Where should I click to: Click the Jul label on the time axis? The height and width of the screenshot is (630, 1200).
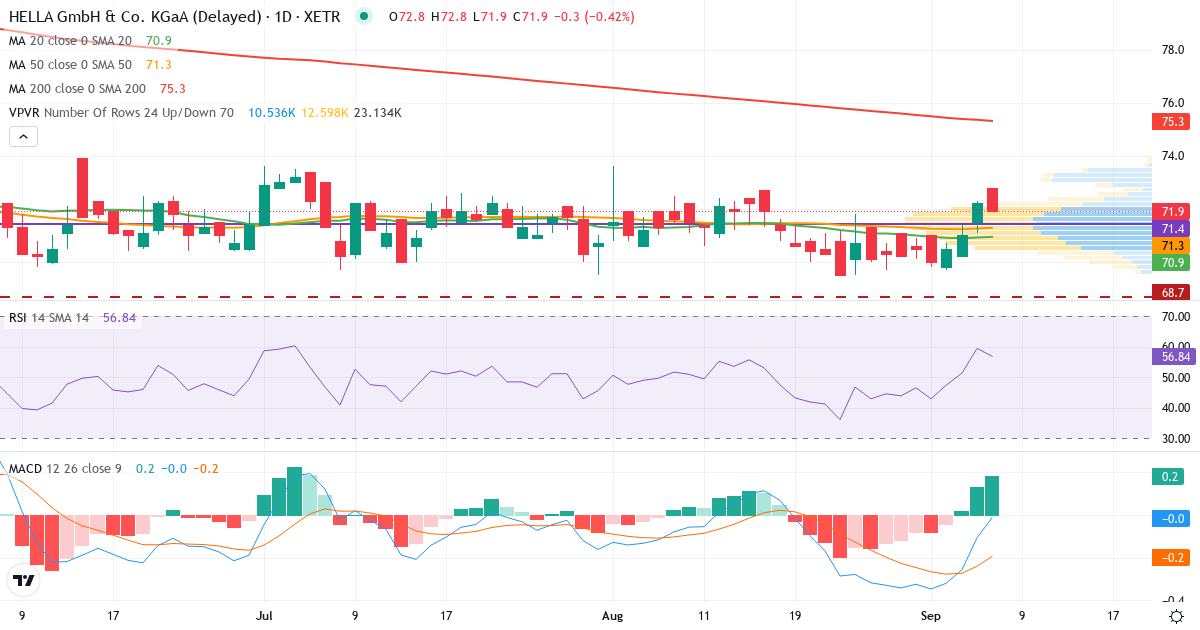pyautogui.click(x=265, y=616)
